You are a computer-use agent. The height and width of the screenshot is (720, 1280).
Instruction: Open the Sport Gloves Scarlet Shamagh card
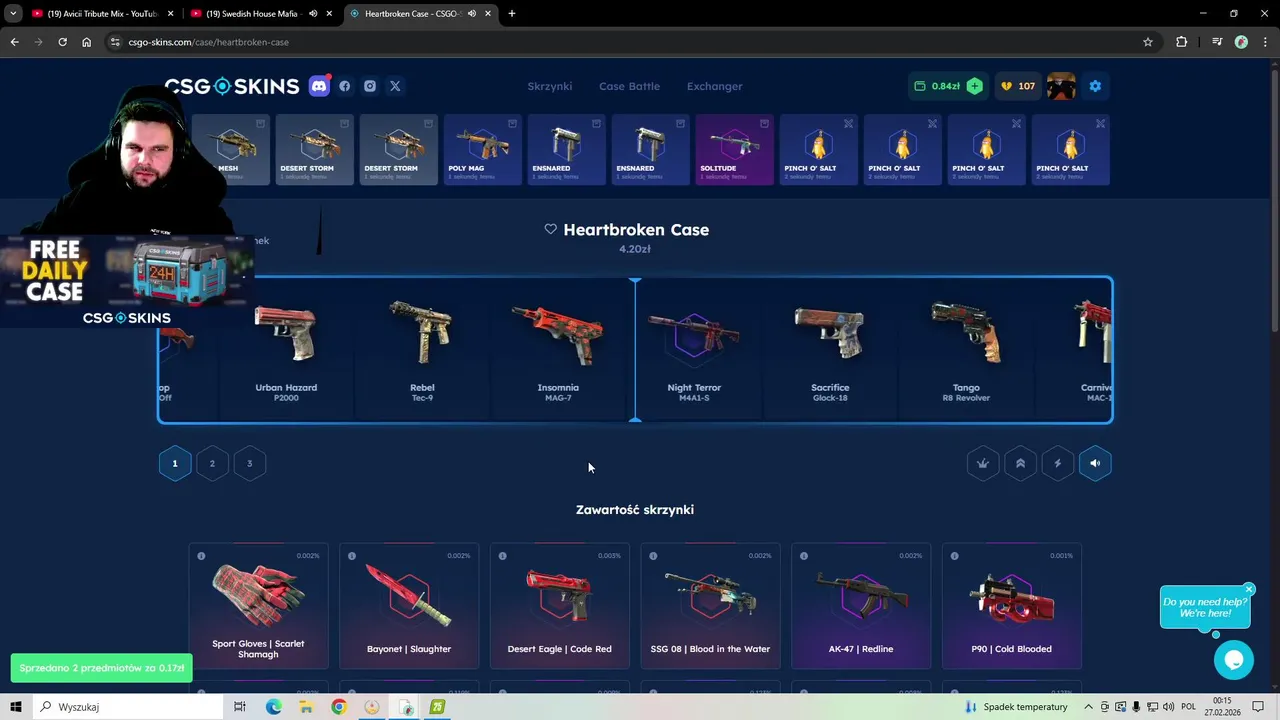coord(258,605)
